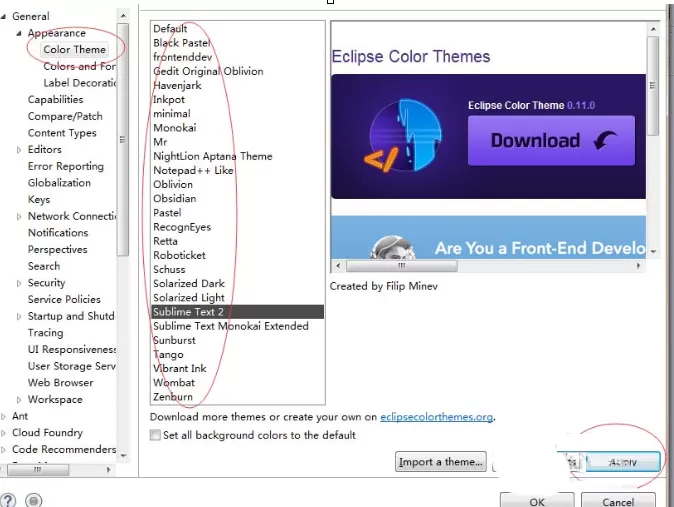This screenshot has width=674, height=507.
Task: Collapse the General tree node
Action: (x=3, y=16)
